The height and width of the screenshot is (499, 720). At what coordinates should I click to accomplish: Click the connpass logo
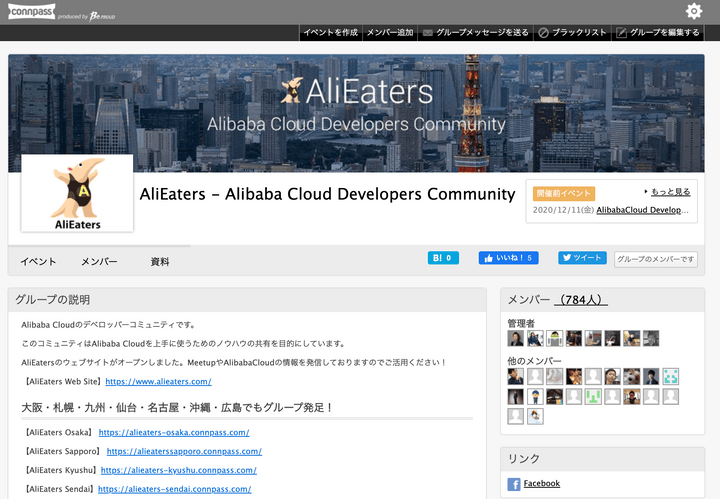click(x=32, y=11)
